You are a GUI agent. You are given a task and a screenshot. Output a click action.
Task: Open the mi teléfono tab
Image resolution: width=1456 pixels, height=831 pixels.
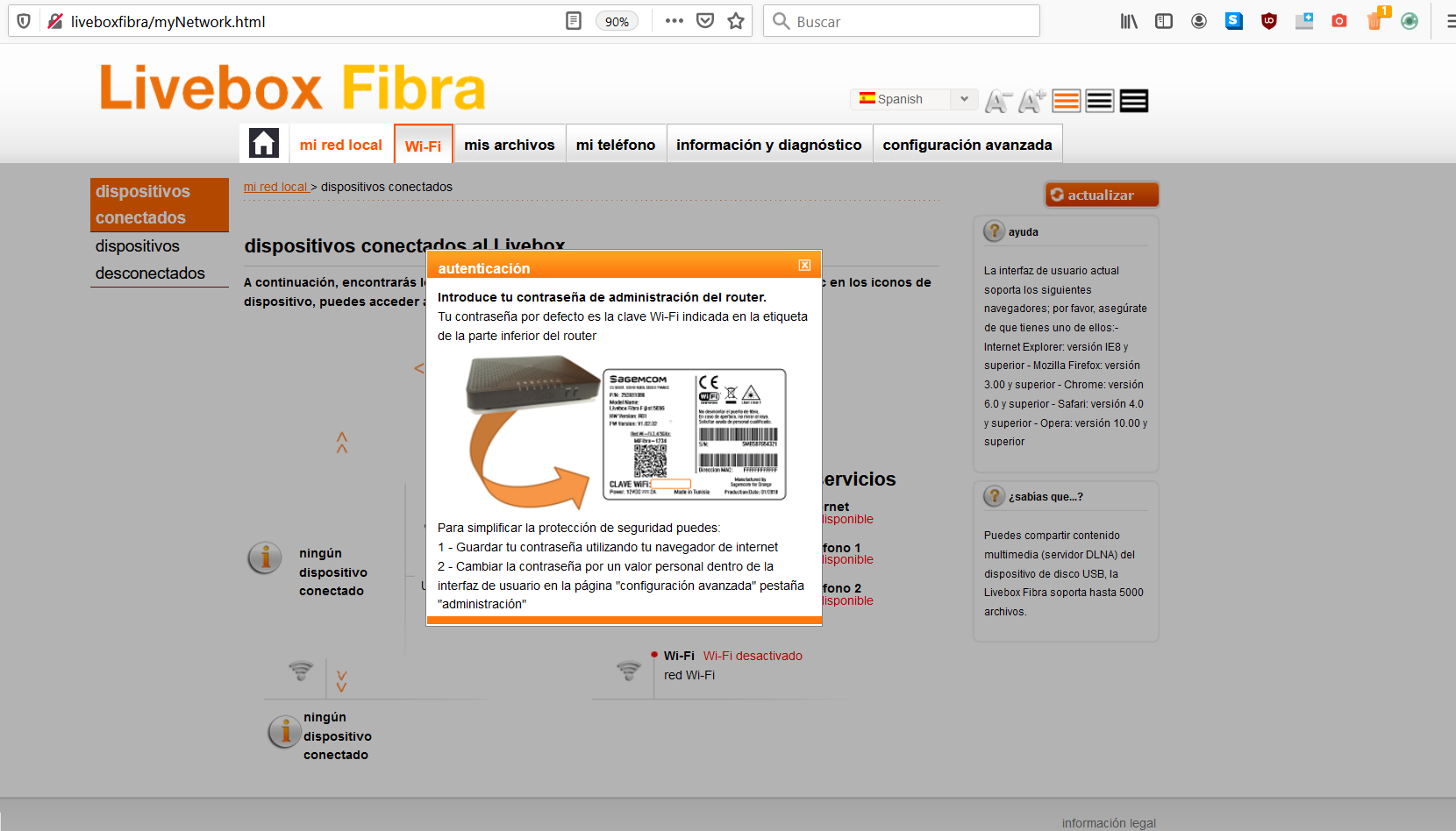(616, 145)
